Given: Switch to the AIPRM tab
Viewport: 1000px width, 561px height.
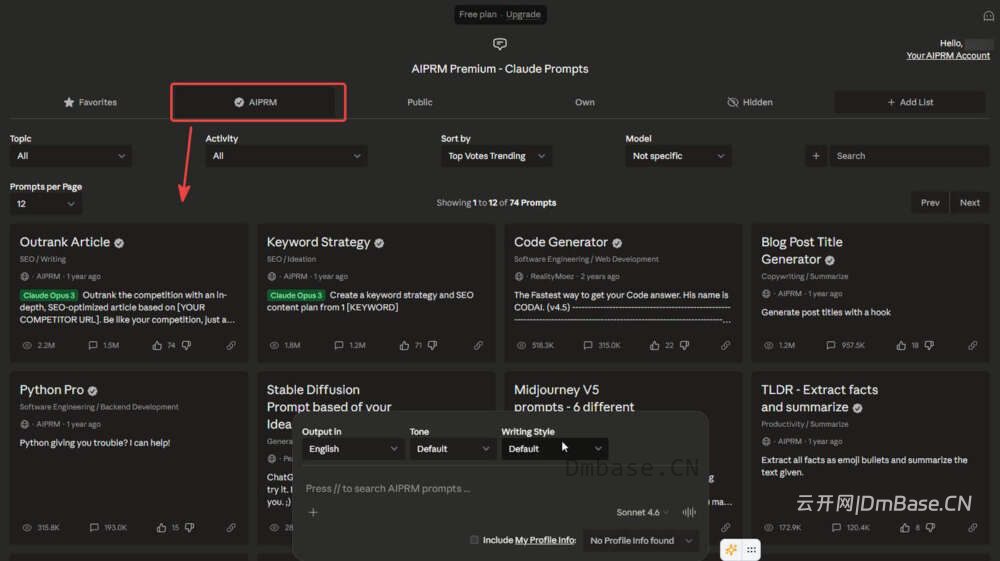Looking at the screenshot, I should (255, 102).
